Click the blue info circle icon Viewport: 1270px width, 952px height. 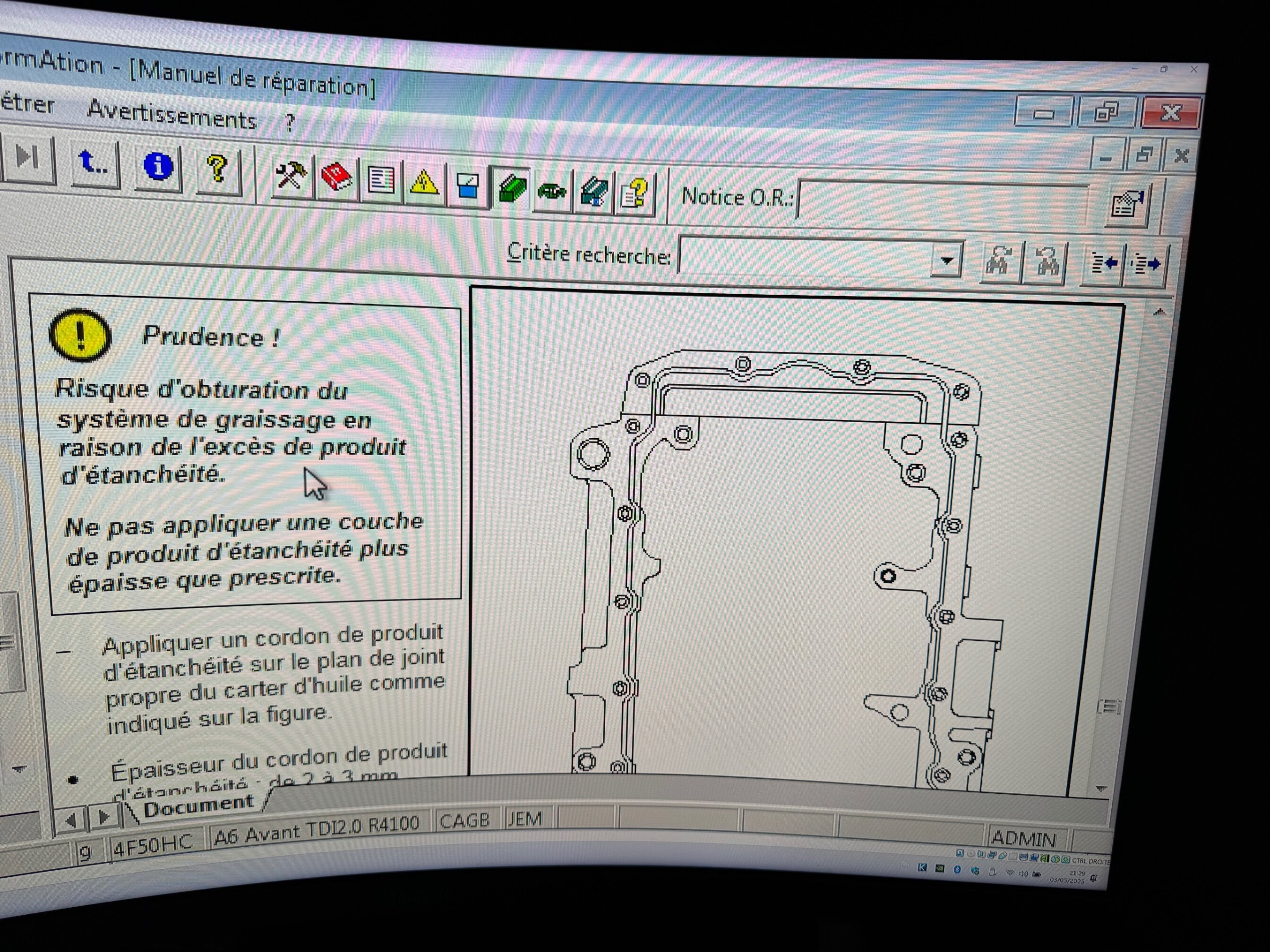coord(158,167)
